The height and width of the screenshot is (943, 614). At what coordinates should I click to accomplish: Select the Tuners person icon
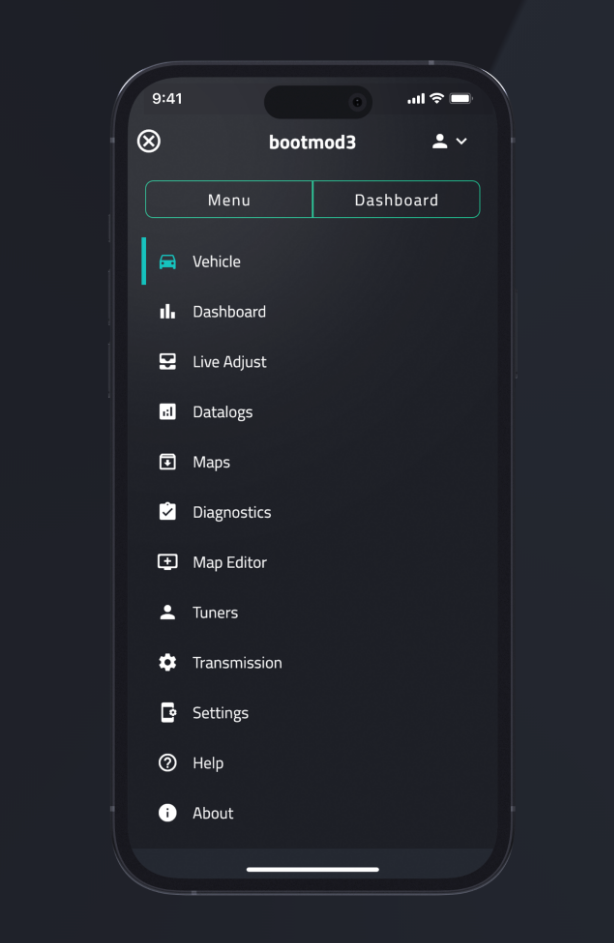tap(167, 612)
